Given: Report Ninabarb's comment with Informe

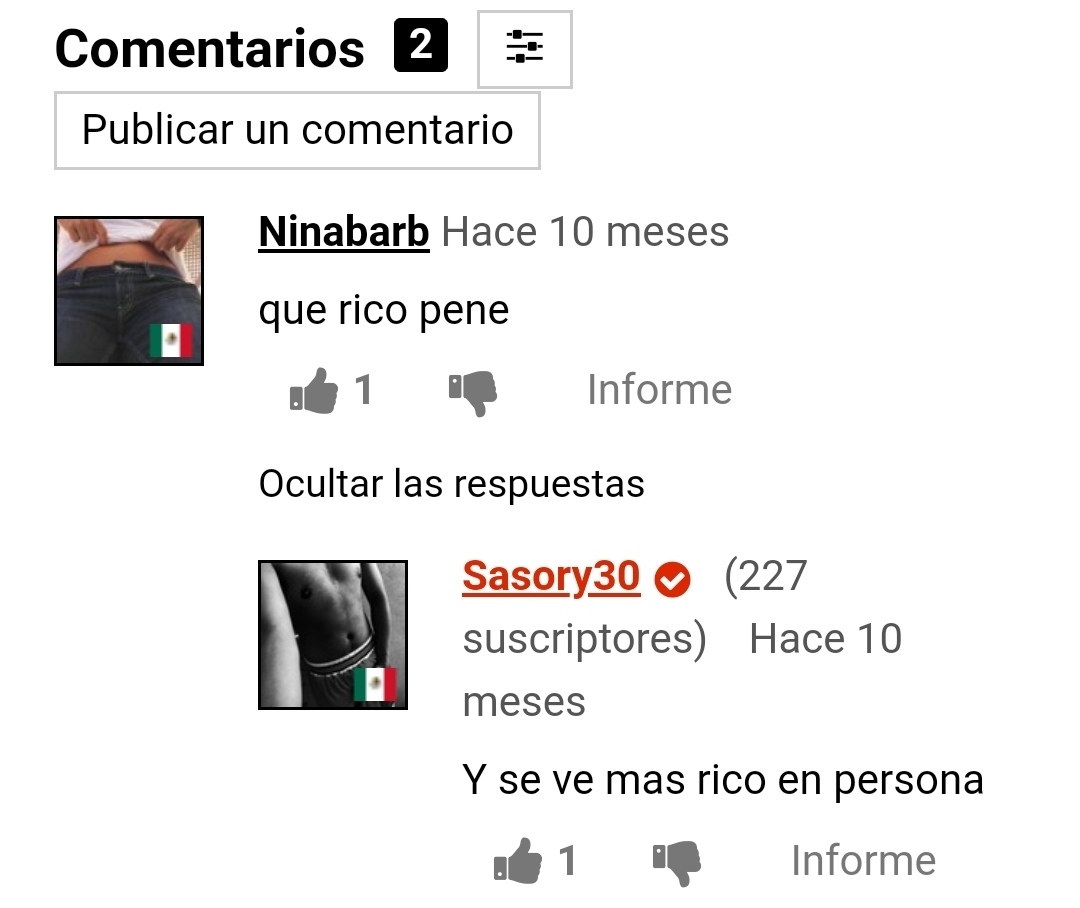Looking at the screenshot, I should 659,390.
